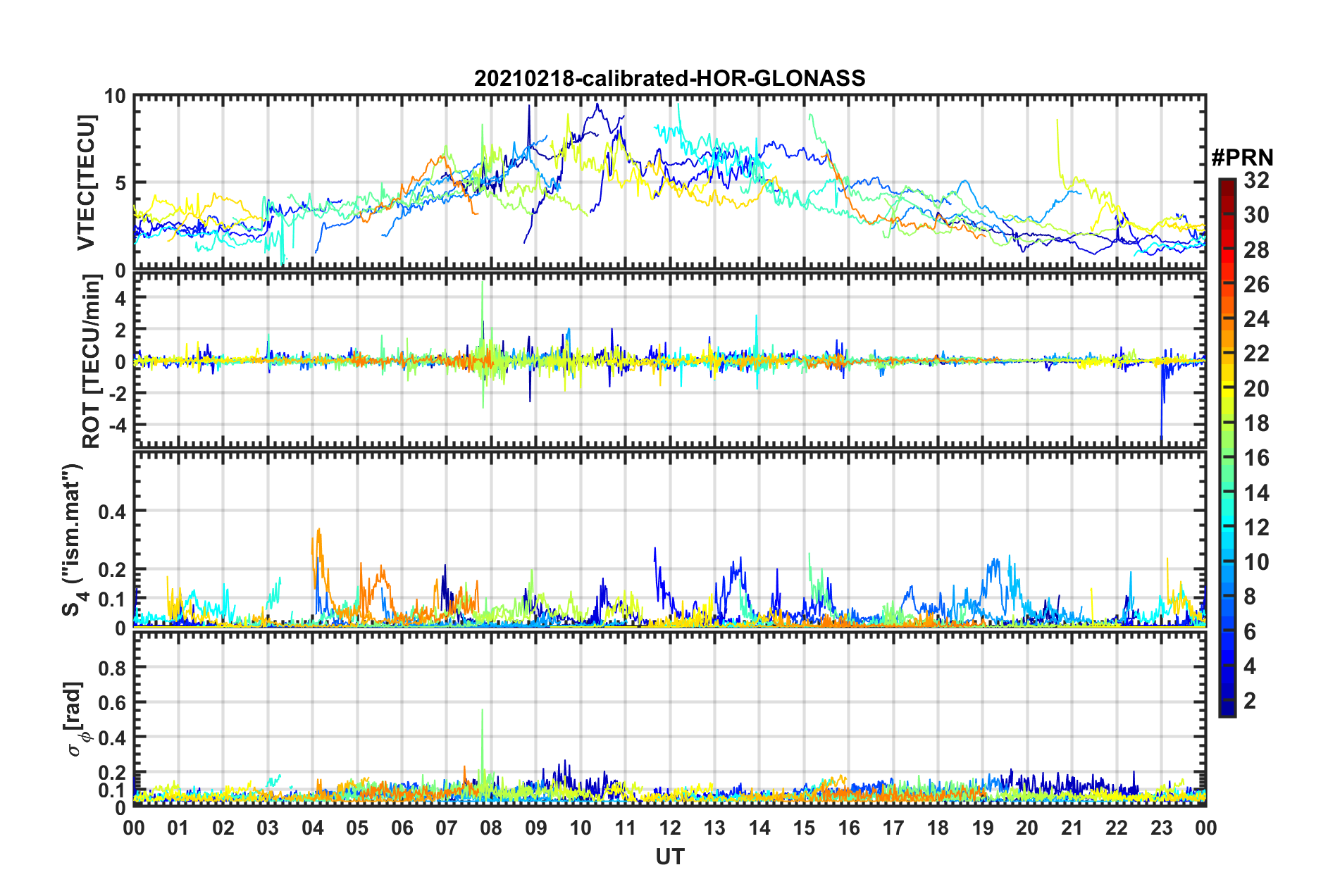The width and height of the screenshot is (1340, 896).
Task: Click the x-axis tick label 05
Action: [x=357, y=828]
